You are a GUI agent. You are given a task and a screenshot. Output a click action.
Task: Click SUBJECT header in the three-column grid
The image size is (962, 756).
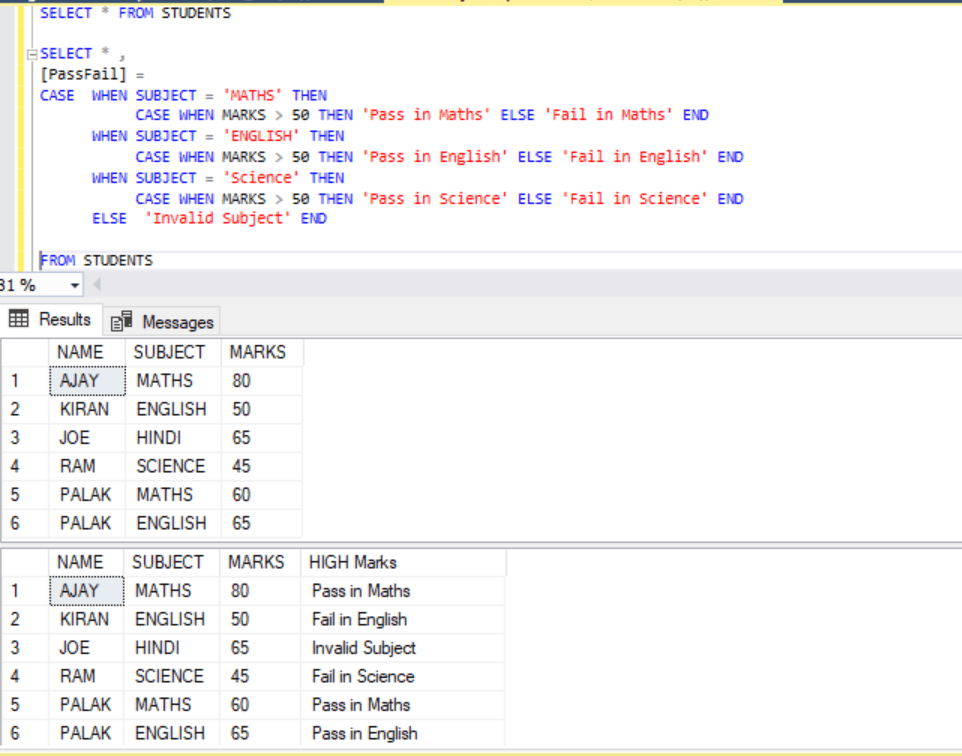click(x=173, y=352)
